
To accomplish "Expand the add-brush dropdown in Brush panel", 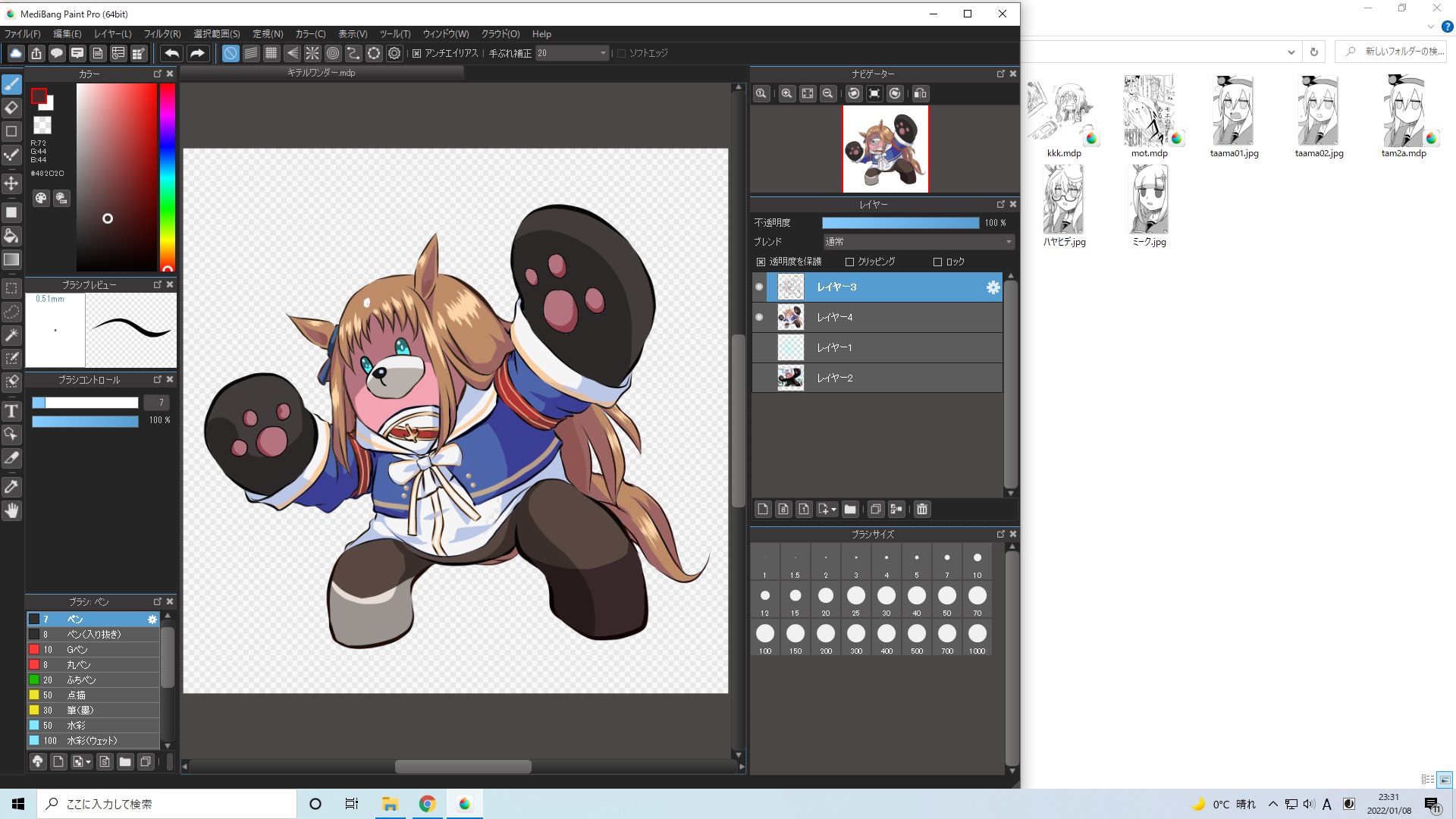I will point(88,762).
